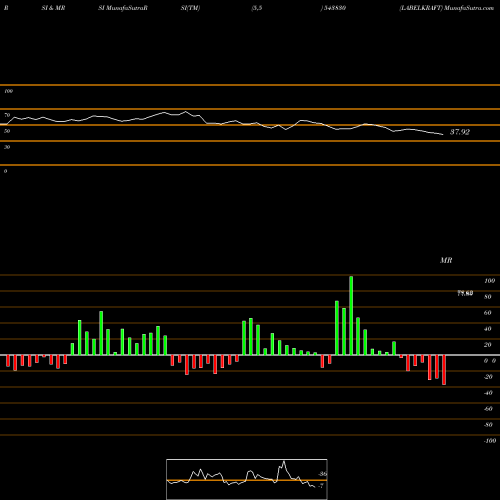500x500 pixels.
Task: Open the mini RSI overview chart thumbnail
Action: pos(247,479)
